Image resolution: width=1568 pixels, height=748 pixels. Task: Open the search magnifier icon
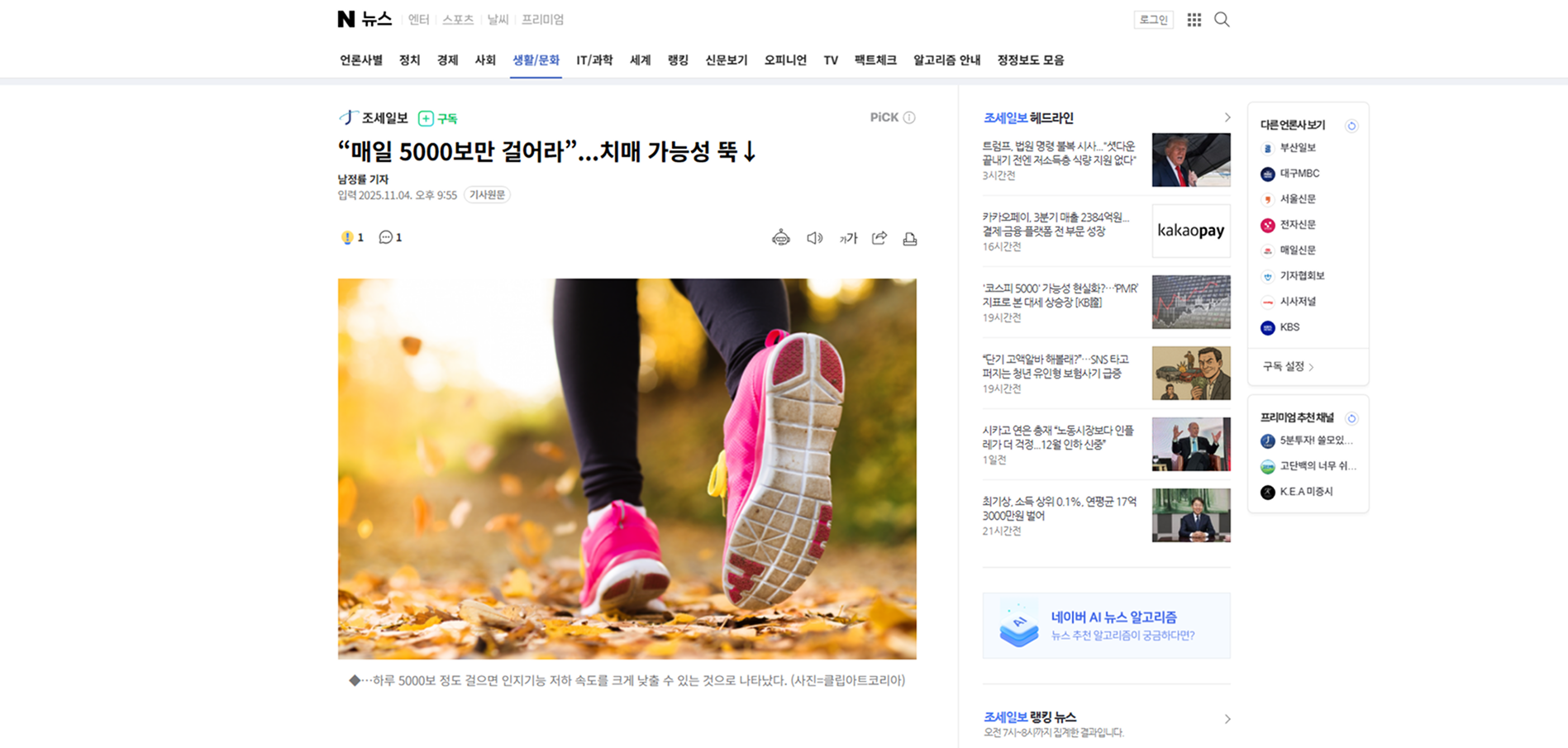click(x=1222, y=19)
